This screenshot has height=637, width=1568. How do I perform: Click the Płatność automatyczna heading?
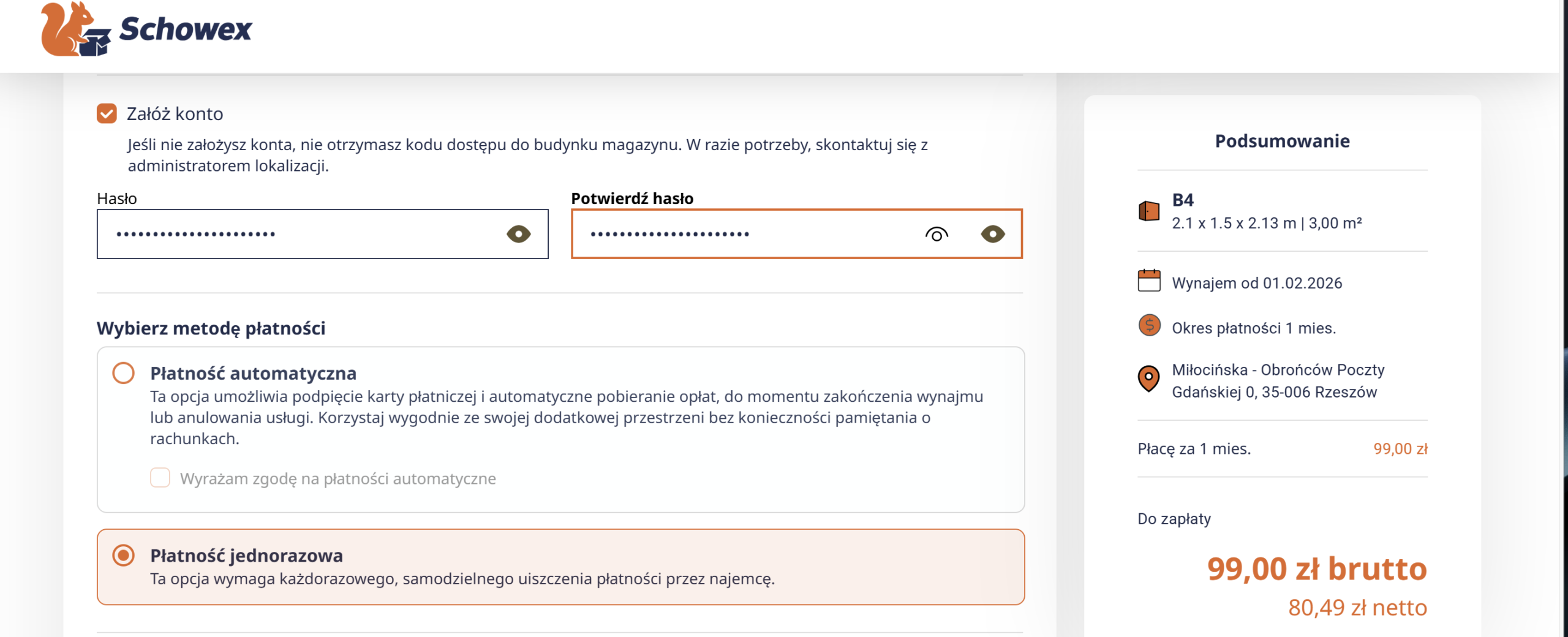point(253,373)
